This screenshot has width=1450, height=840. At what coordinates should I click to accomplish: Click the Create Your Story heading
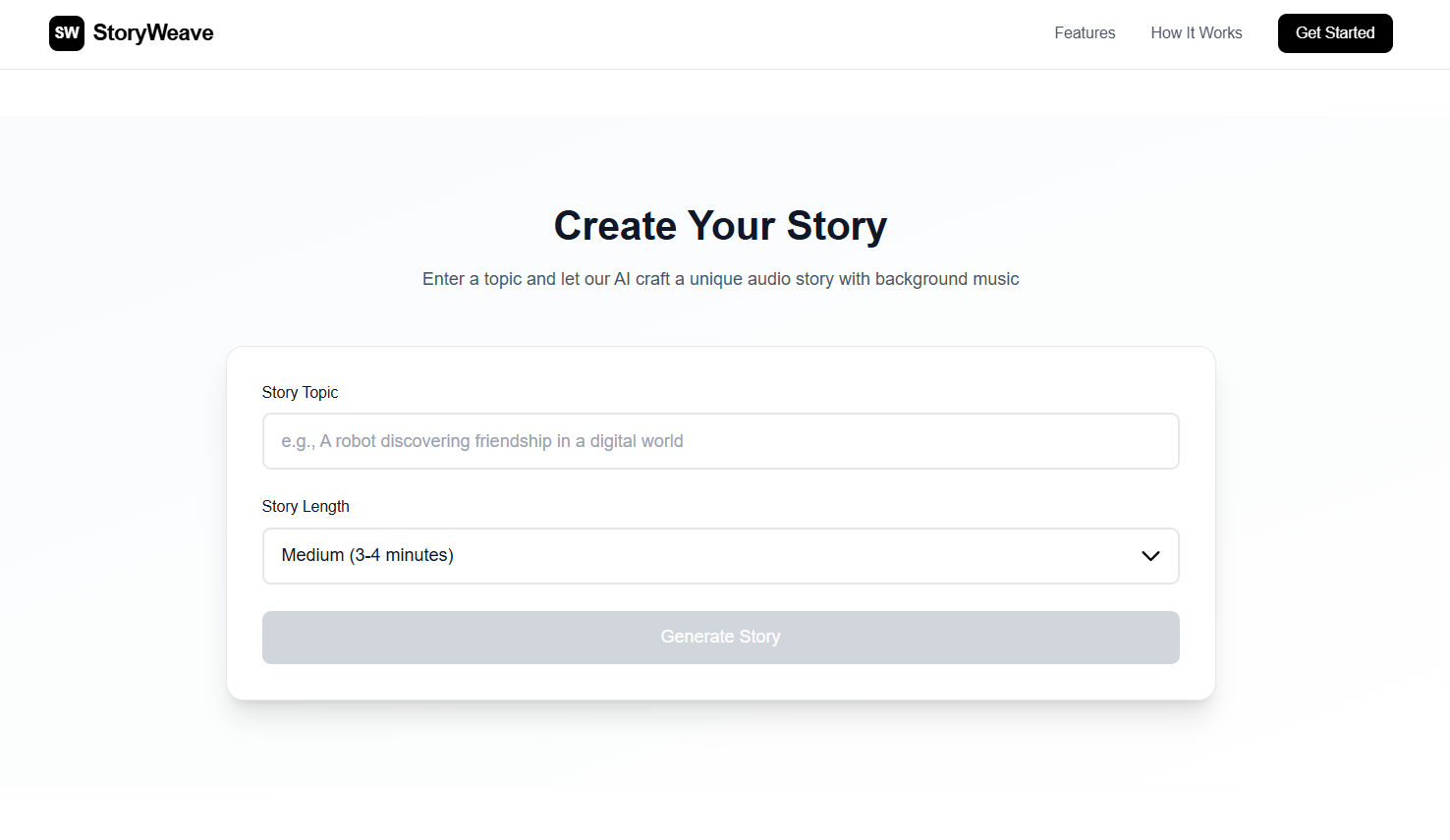[721, 226]
